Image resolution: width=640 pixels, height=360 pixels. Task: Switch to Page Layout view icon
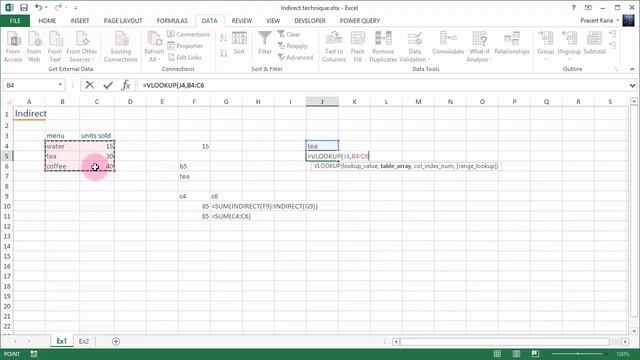coord(516,353)
